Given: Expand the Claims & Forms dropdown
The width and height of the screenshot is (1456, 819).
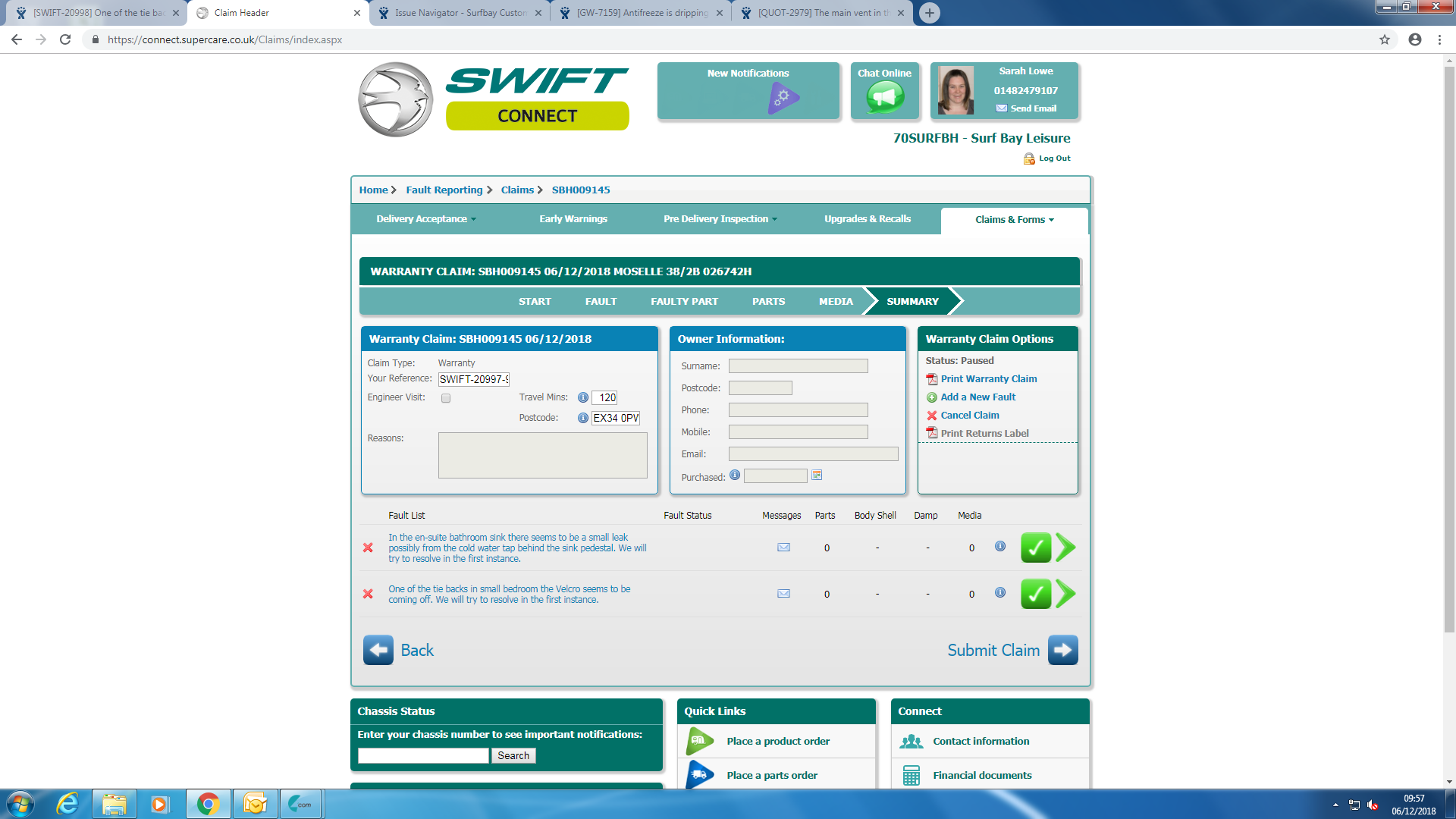Looking at the screenshot, I should pyautogui.click(x=1014, y=220).
